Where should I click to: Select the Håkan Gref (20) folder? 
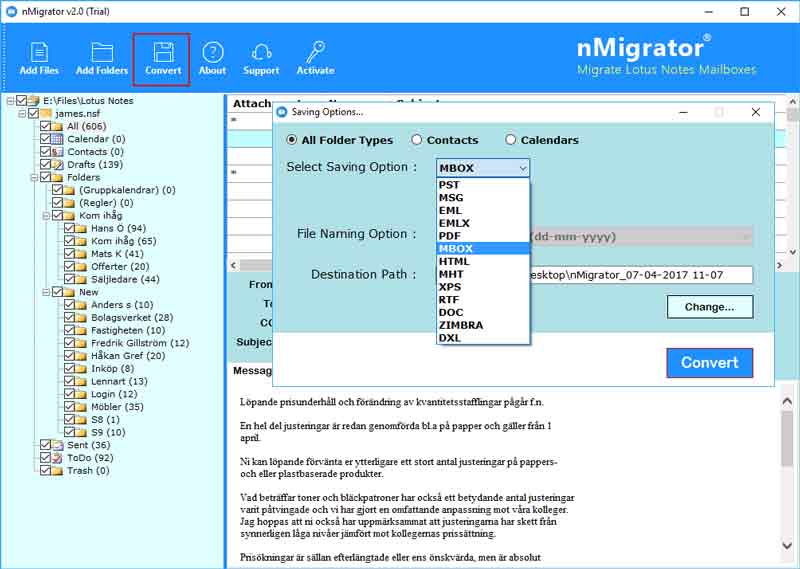pyautogui.click(x=128, y=356)
